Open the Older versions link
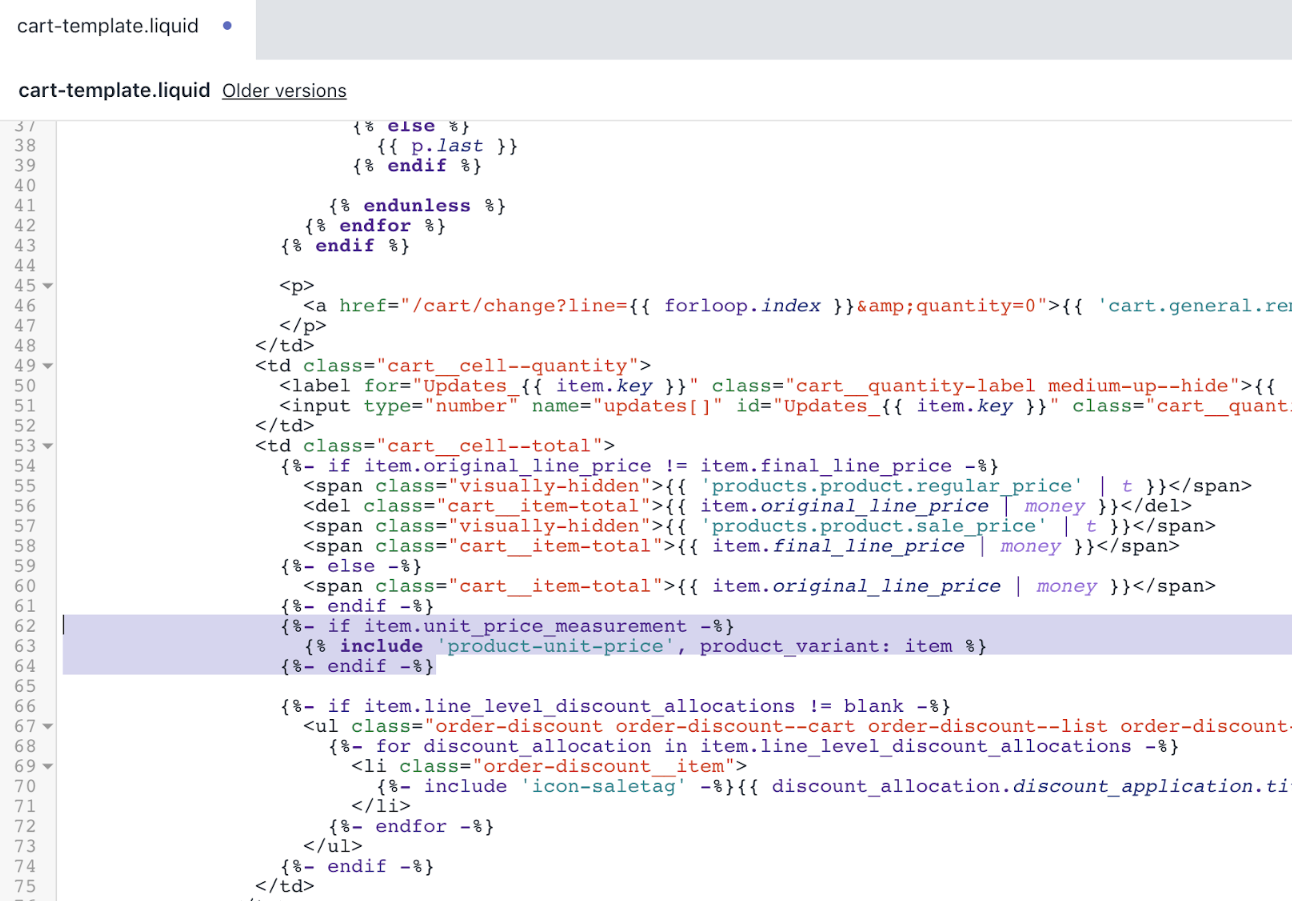 click(284, 91)
